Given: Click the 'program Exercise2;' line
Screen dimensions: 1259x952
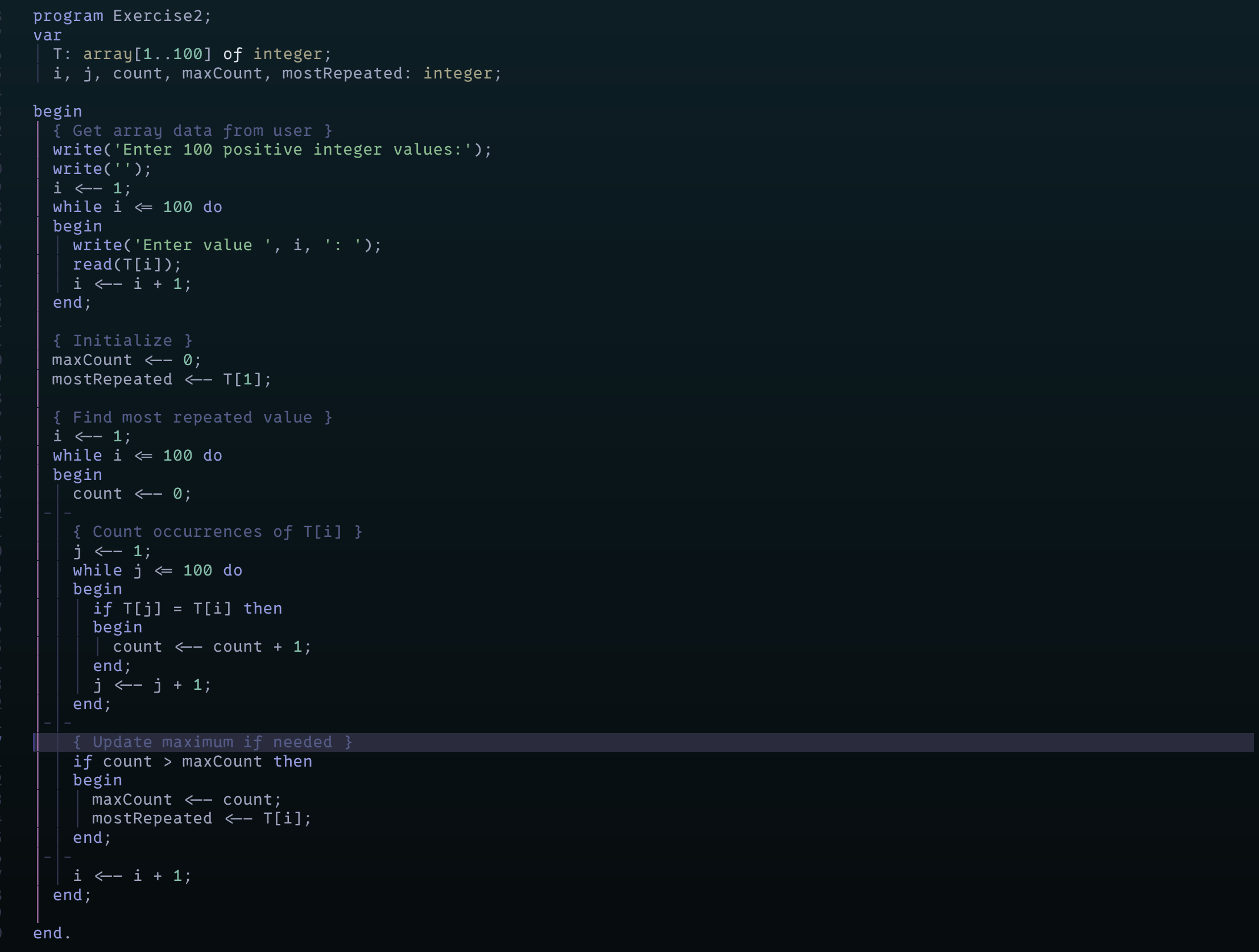Looking at the screenshot, I should (122, 16).
